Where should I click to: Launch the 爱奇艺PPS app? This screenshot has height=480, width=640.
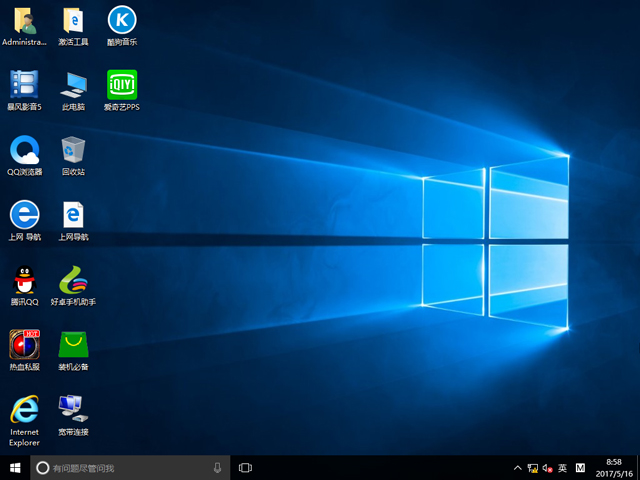[122, 85]
